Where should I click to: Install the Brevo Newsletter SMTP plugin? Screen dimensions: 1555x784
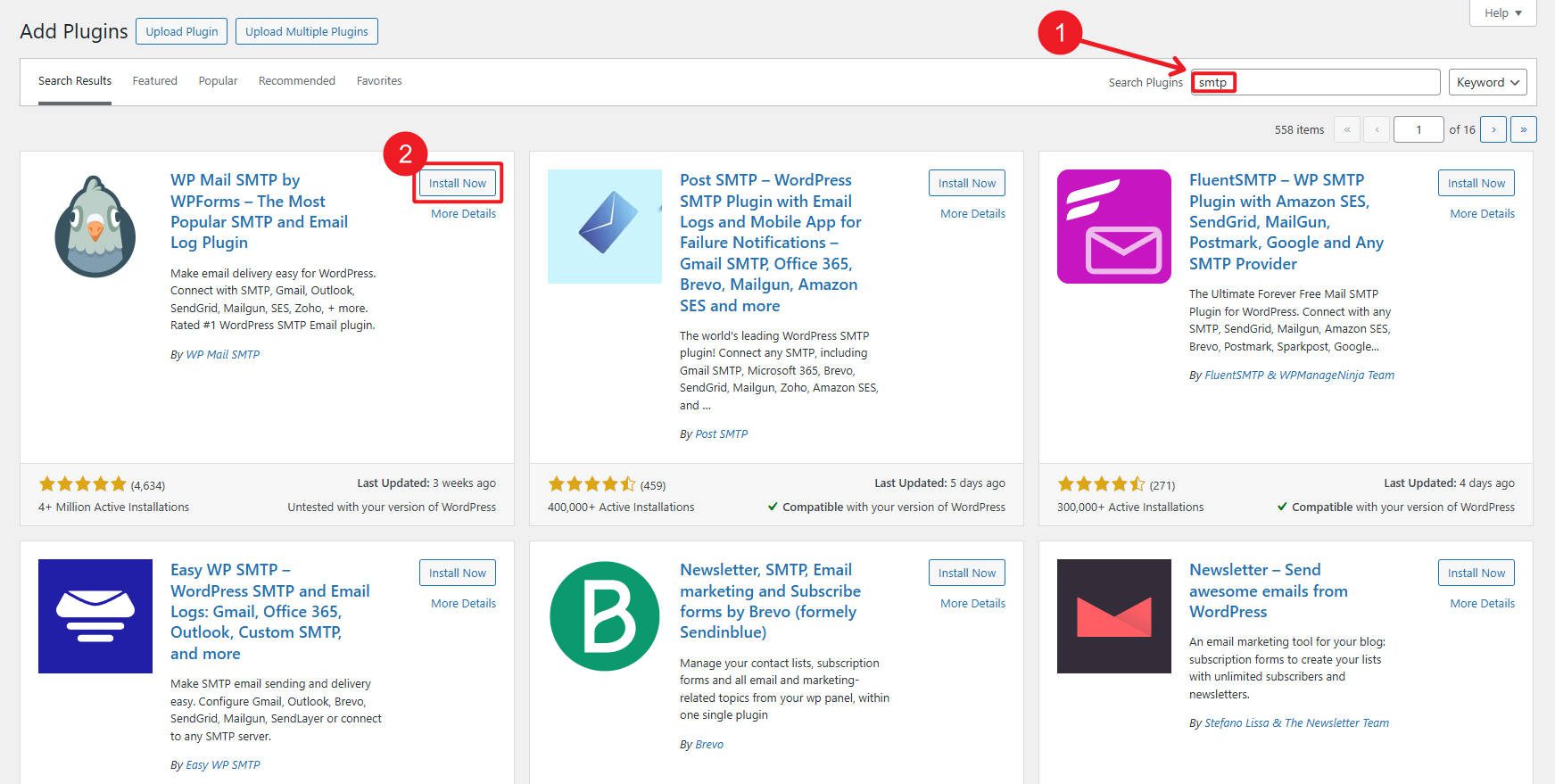[967, 573]
